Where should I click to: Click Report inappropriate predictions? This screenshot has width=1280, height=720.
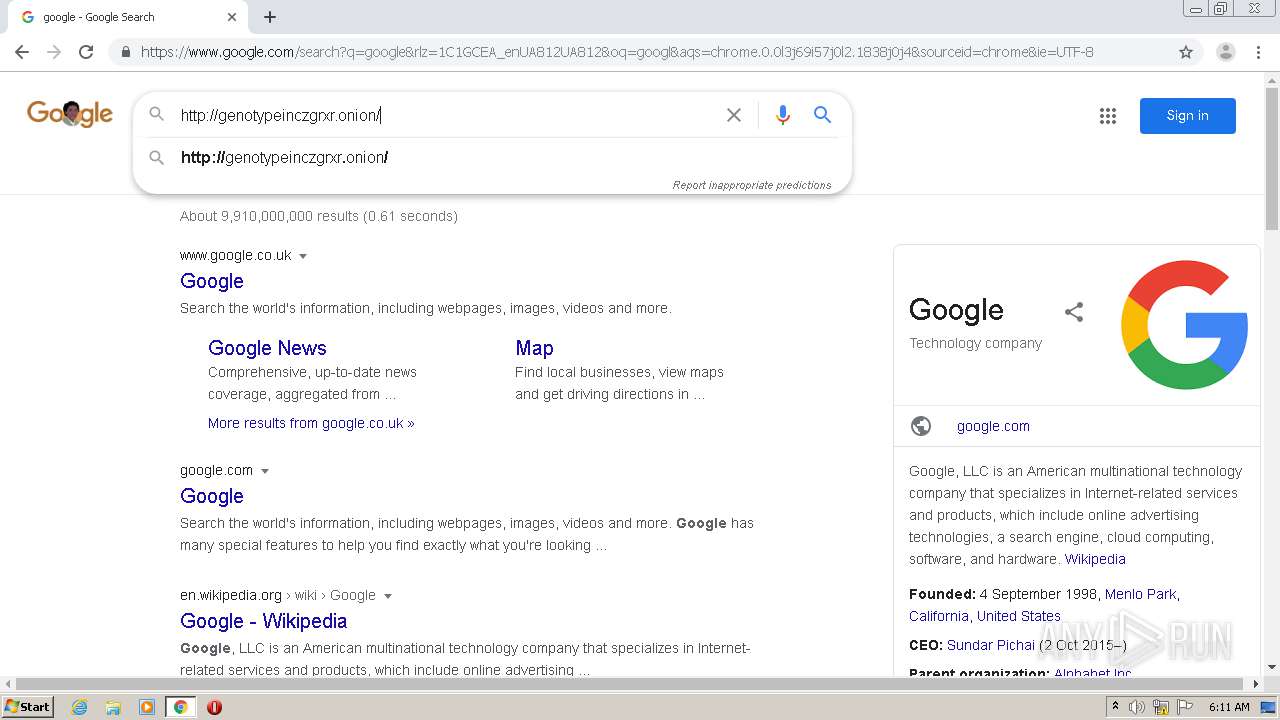click(x=752, y=185)
